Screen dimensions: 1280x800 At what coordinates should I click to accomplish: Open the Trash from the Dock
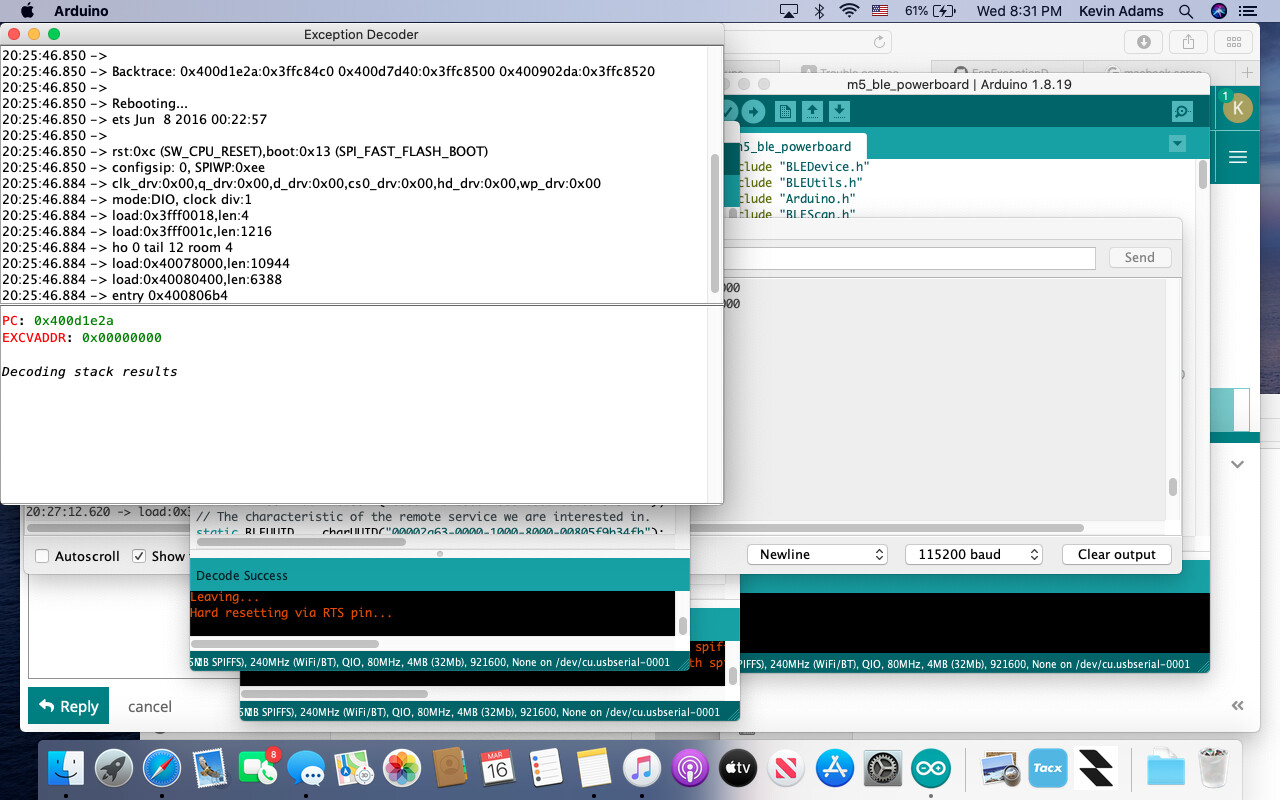point(1213,768)
